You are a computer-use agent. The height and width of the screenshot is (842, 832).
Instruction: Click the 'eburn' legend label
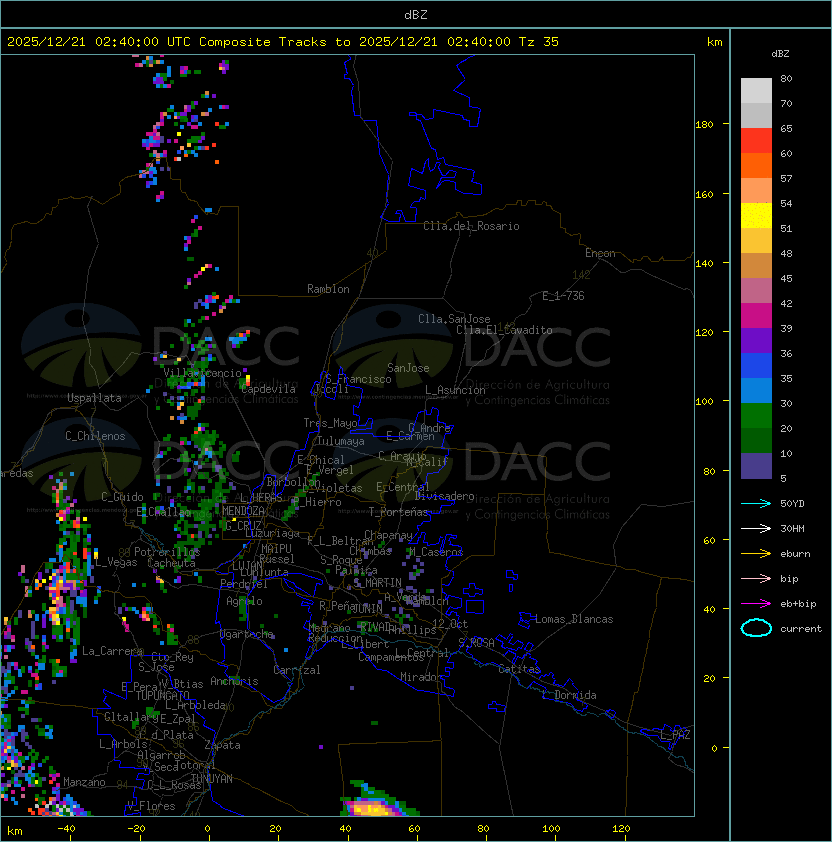tap(795, 554)
